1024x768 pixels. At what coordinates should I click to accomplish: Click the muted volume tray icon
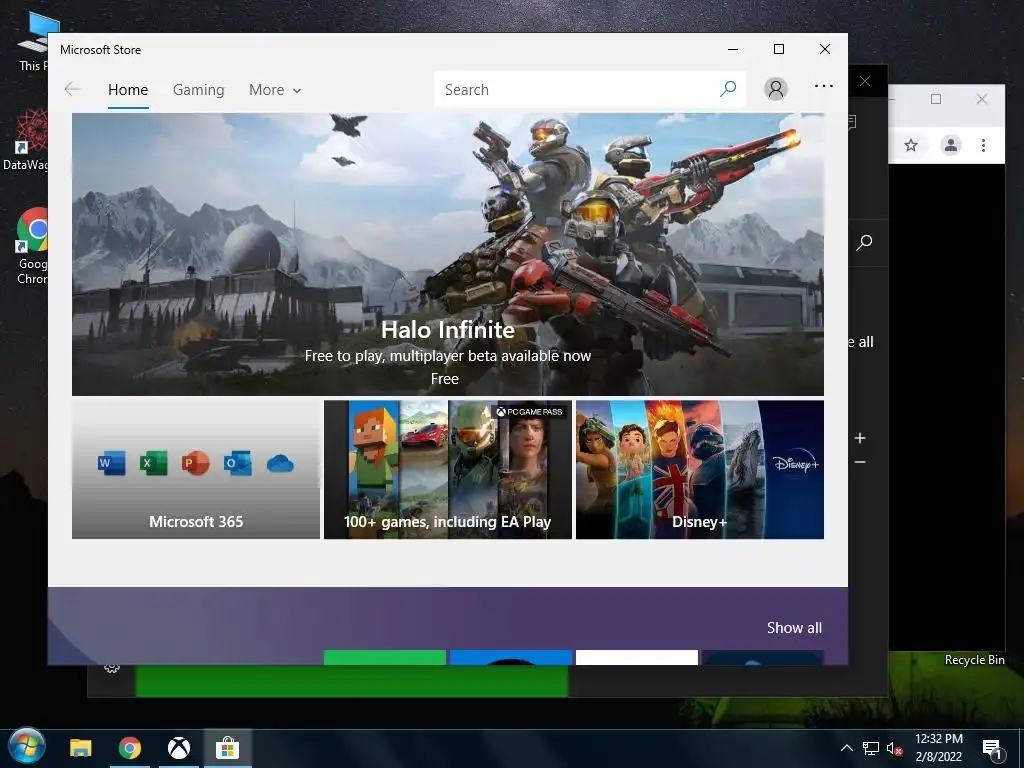click(894, 748)
